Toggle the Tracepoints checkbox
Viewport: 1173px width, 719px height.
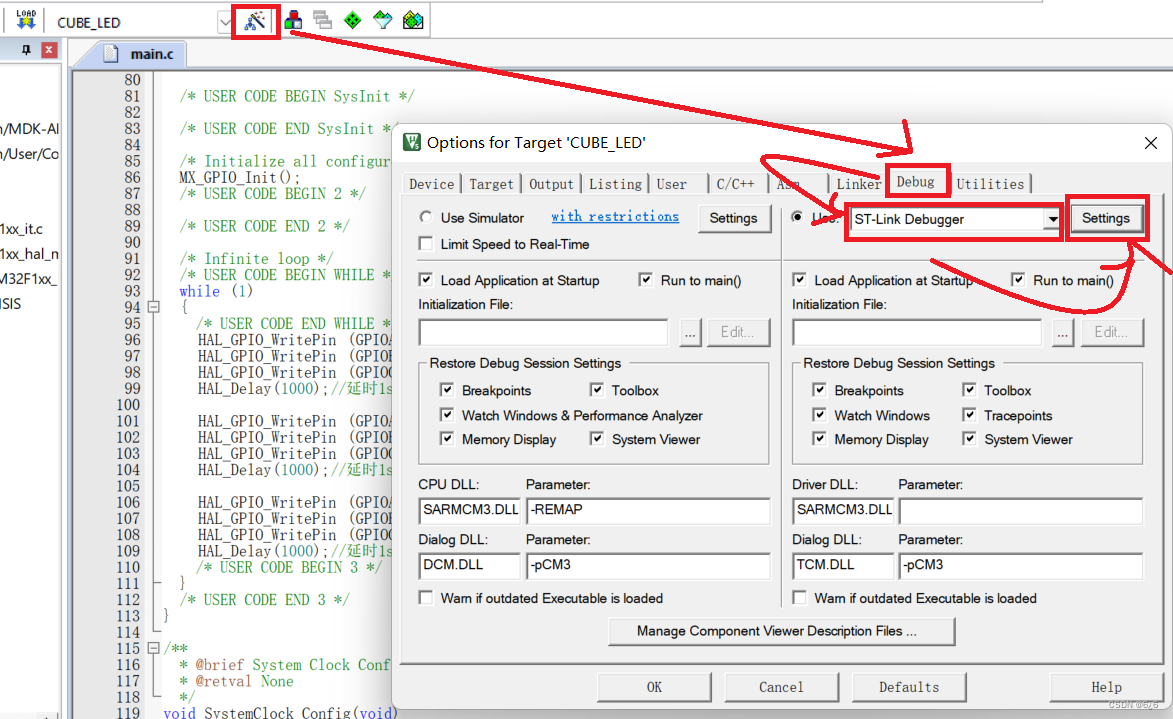click(970, 414)
